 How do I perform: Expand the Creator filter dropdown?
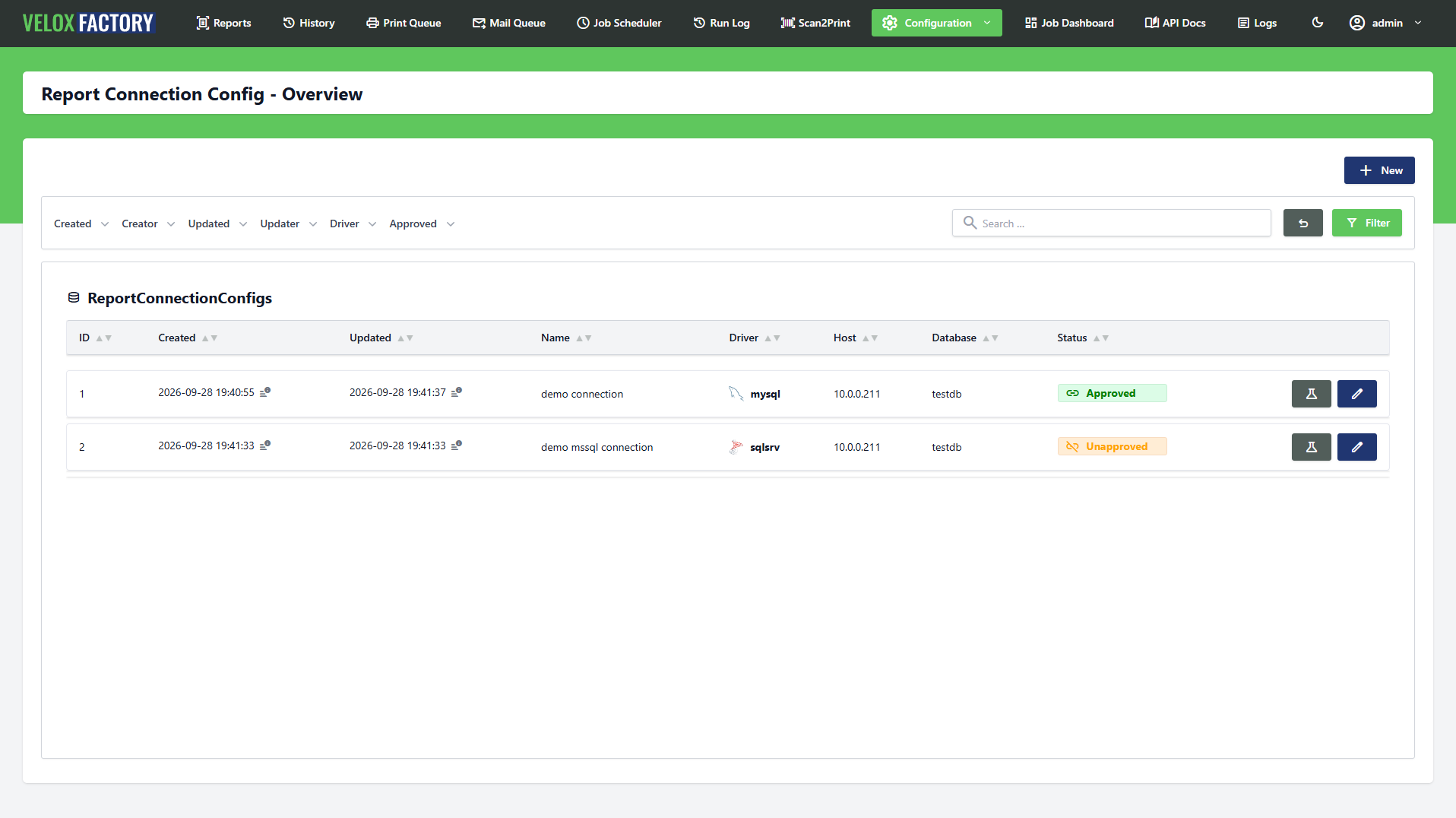pyautogui.click(x=148, y=224)
